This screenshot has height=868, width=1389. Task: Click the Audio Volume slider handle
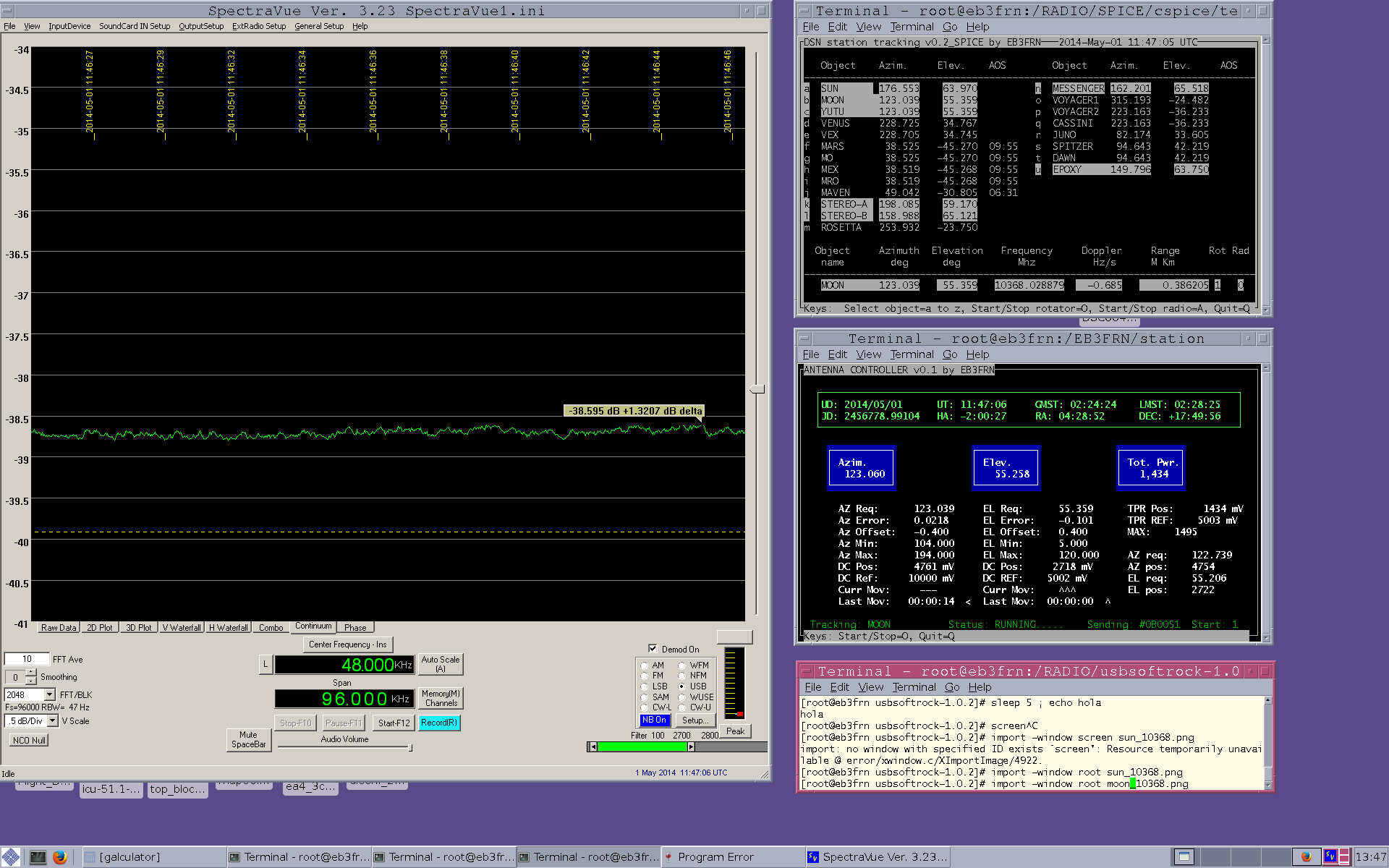(x=410, y=748)
